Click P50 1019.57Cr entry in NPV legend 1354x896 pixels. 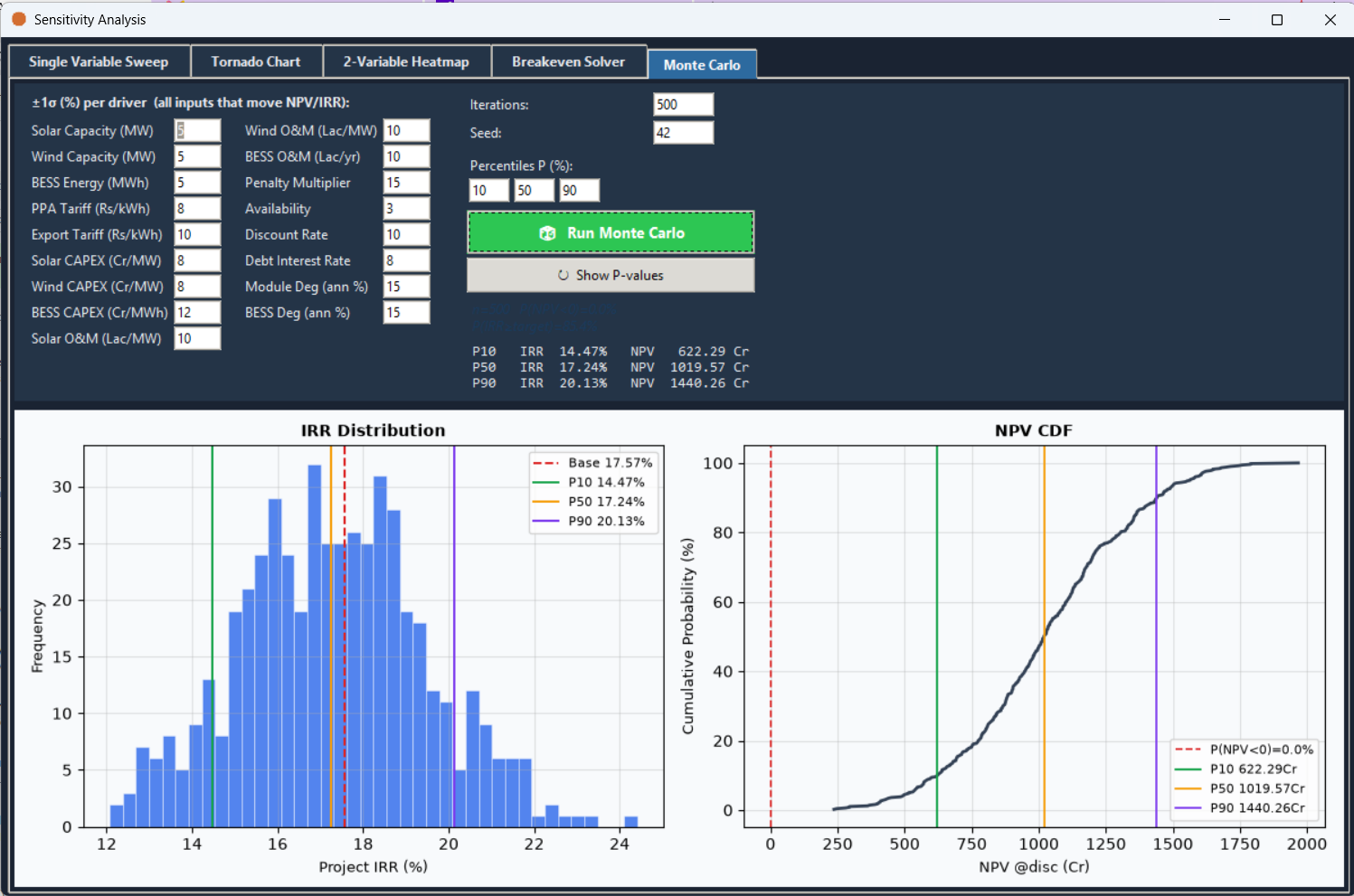pyautogui.click(x=1240, y=788)
